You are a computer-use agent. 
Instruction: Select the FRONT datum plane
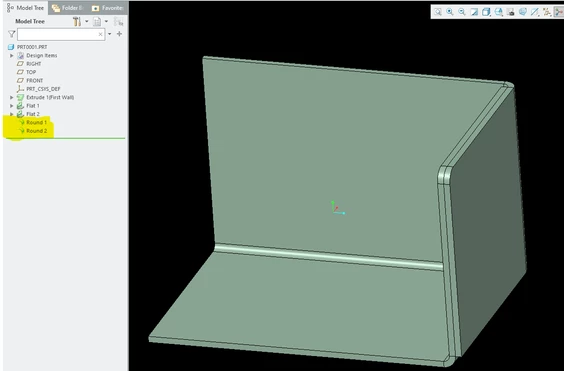pos(30,81)
